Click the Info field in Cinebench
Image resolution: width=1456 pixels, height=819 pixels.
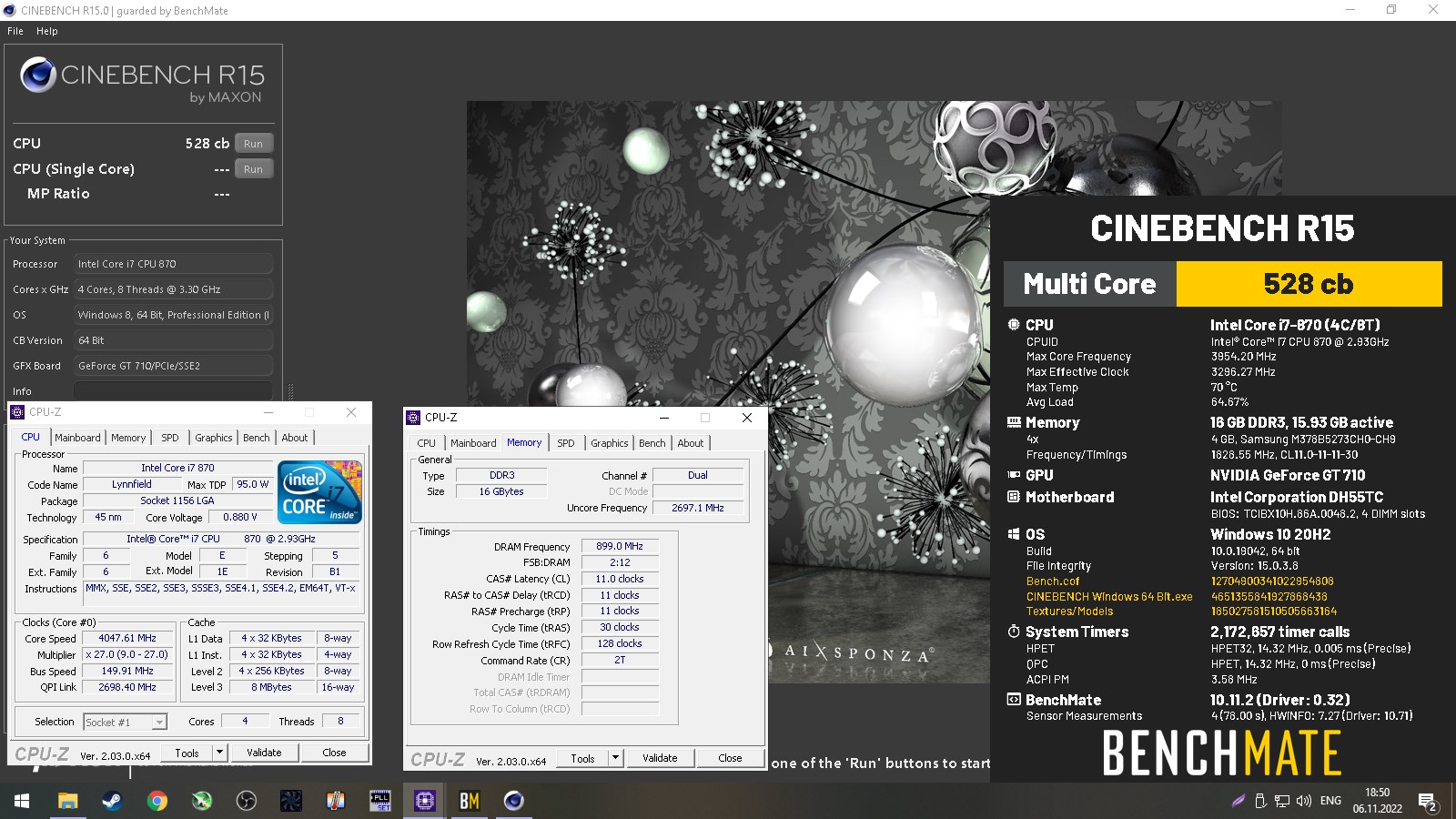tap(173, 391)
